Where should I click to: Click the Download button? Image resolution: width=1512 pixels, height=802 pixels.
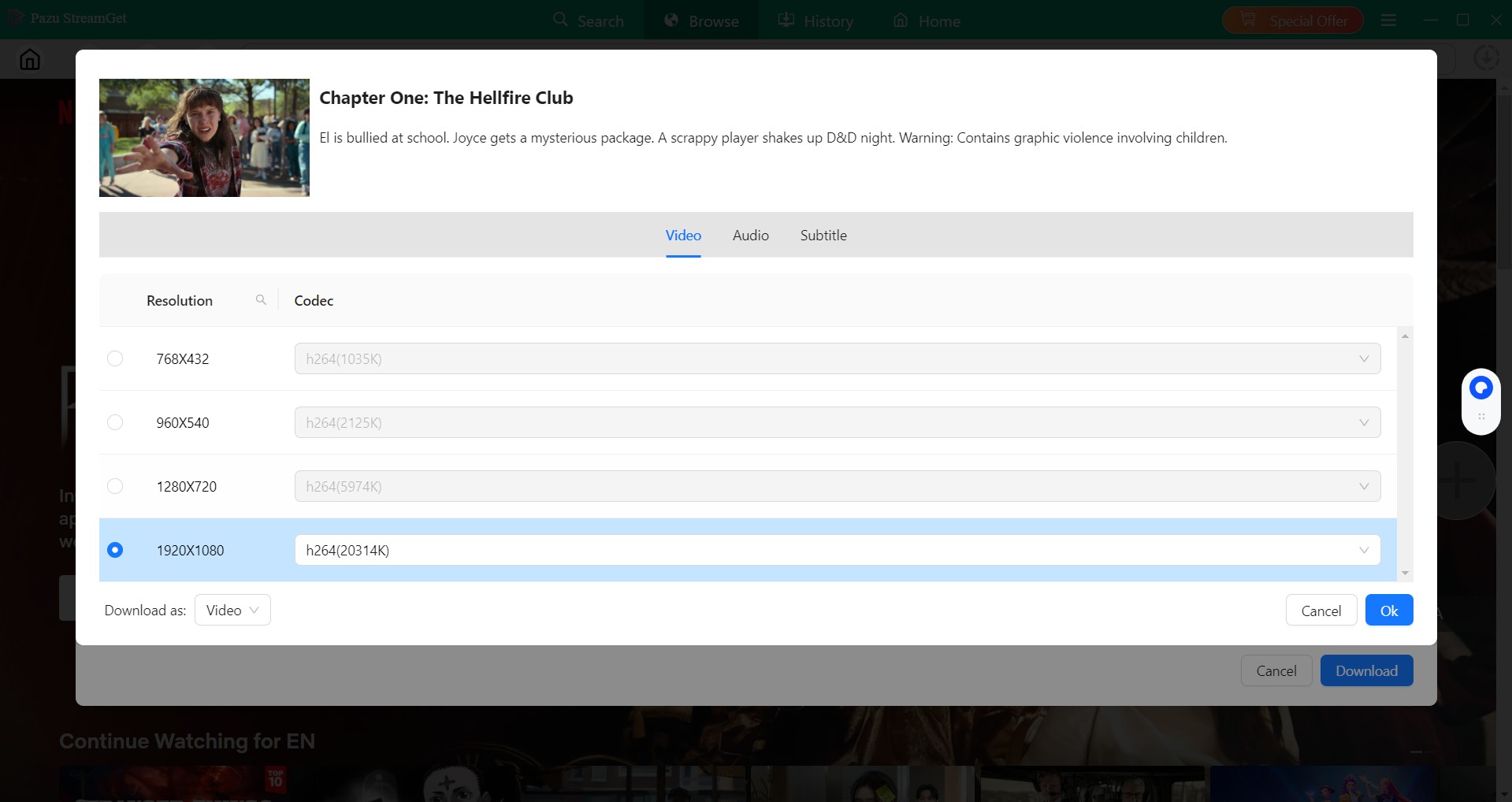(1365, 670)
